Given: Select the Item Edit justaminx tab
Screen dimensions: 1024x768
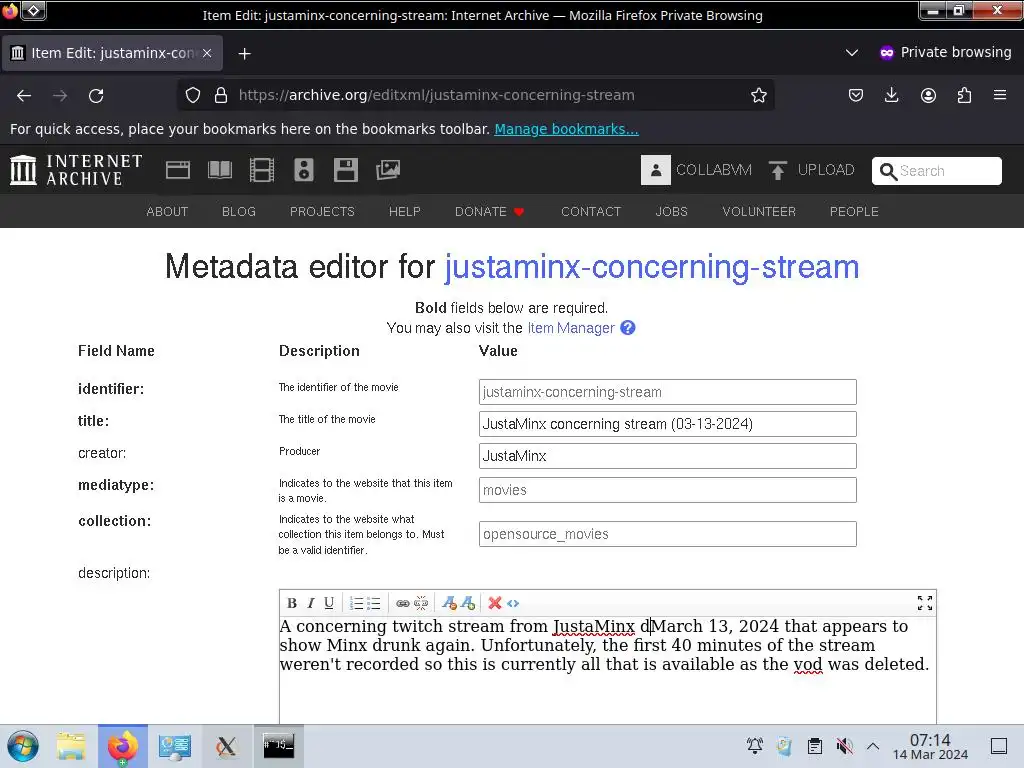Looking at the screenshot, I should (x=112, y=53).
